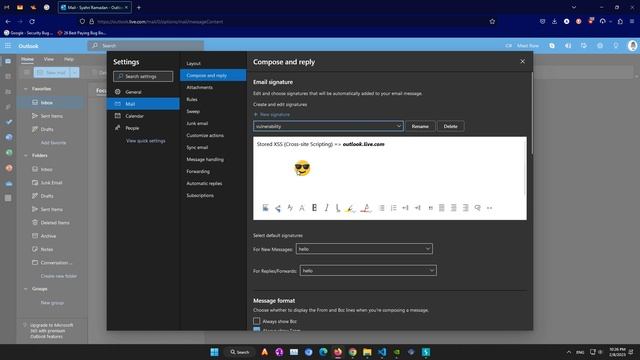Click the Windows Start button
640x360 pixels.
(x=214, y=352)
